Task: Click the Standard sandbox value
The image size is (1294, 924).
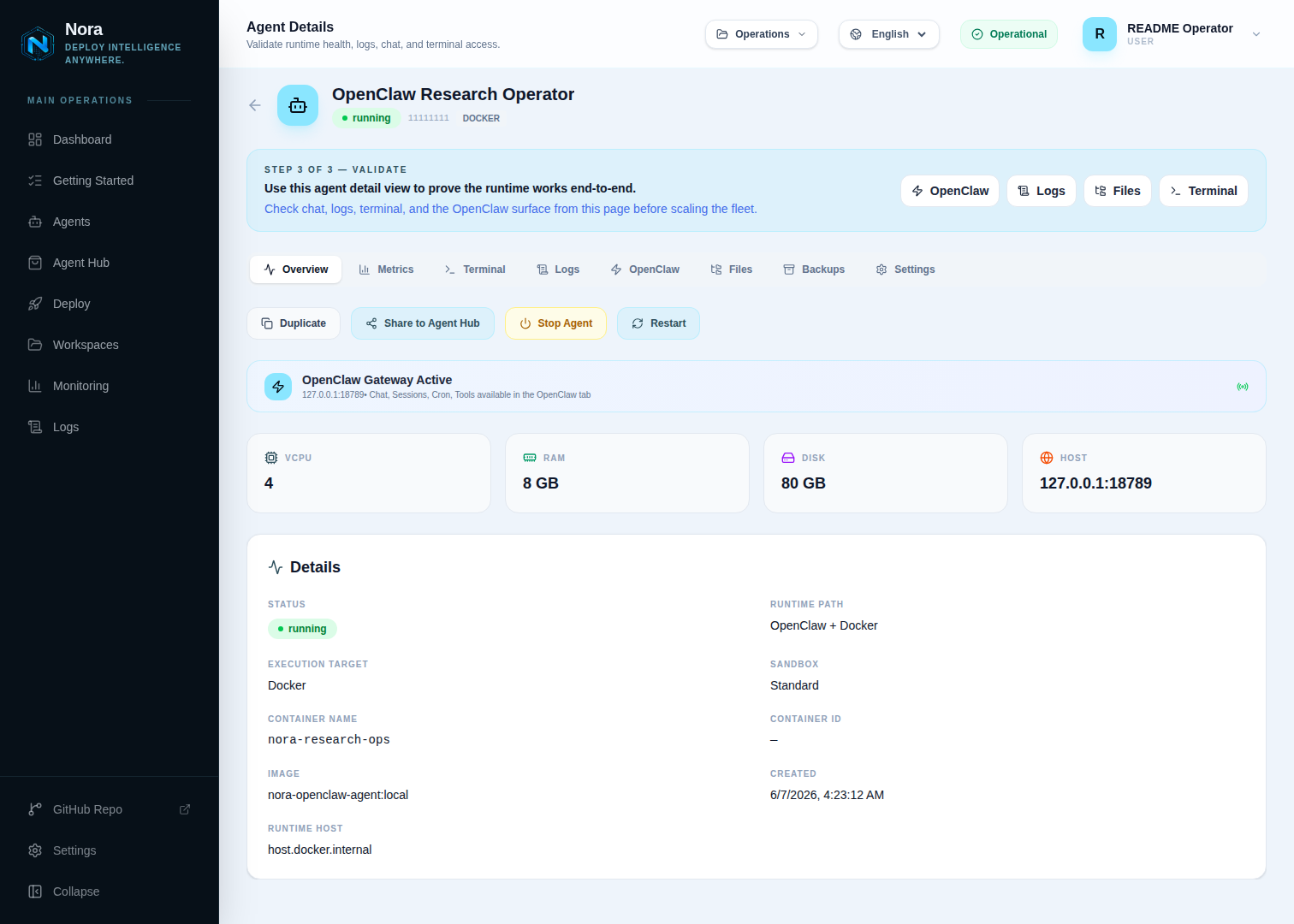Action: pos(794,685)
